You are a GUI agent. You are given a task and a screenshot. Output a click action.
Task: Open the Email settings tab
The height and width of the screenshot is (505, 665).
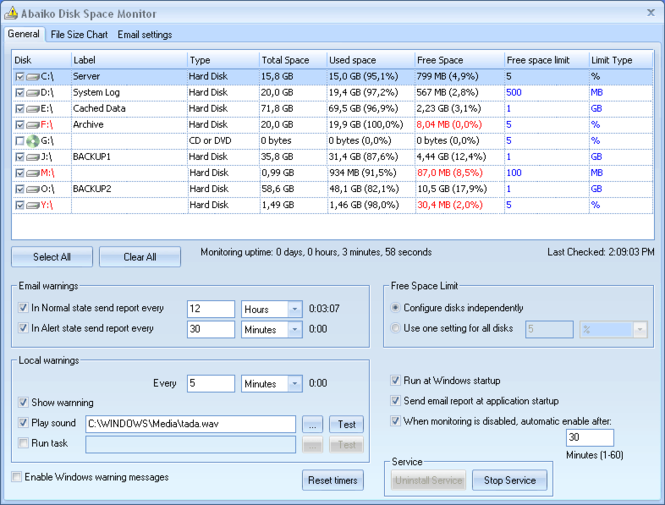(x=144, y=35)
